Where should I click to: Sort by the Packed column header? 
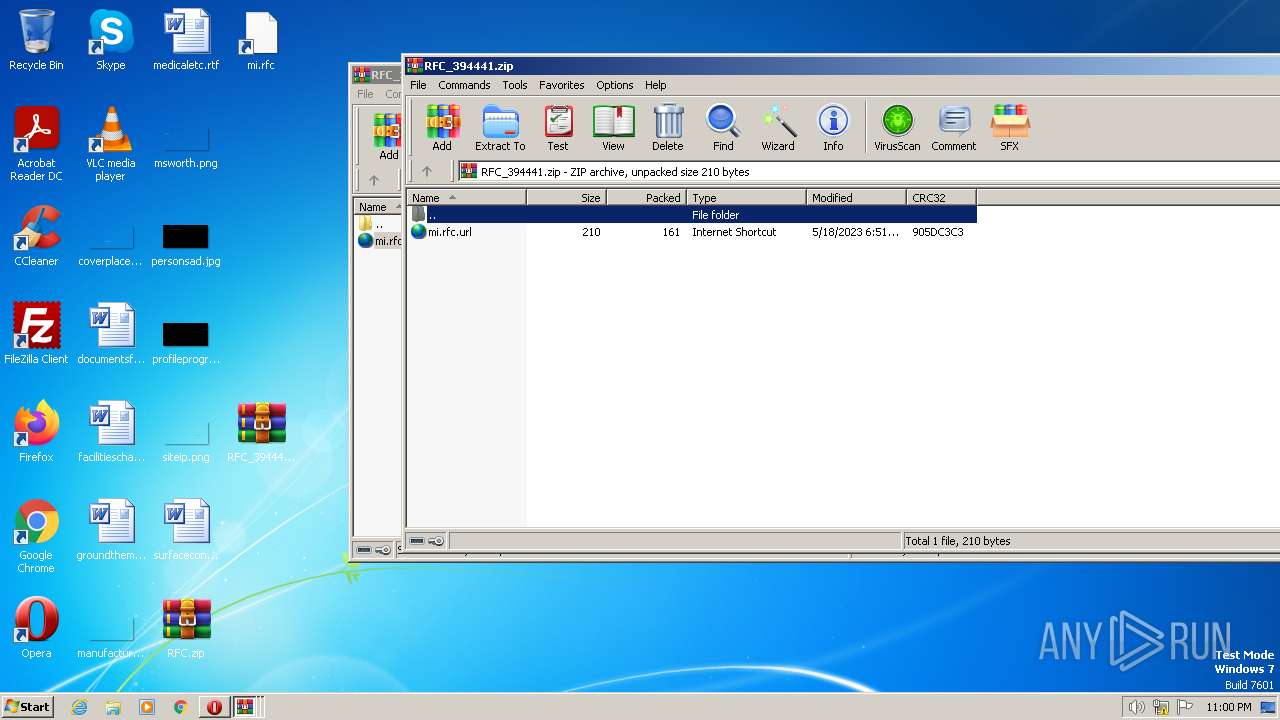point(646,198)
